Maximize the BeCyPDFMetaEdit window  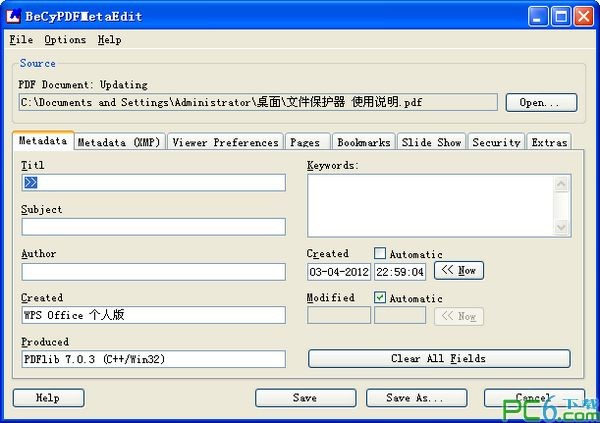pos(561,16)
